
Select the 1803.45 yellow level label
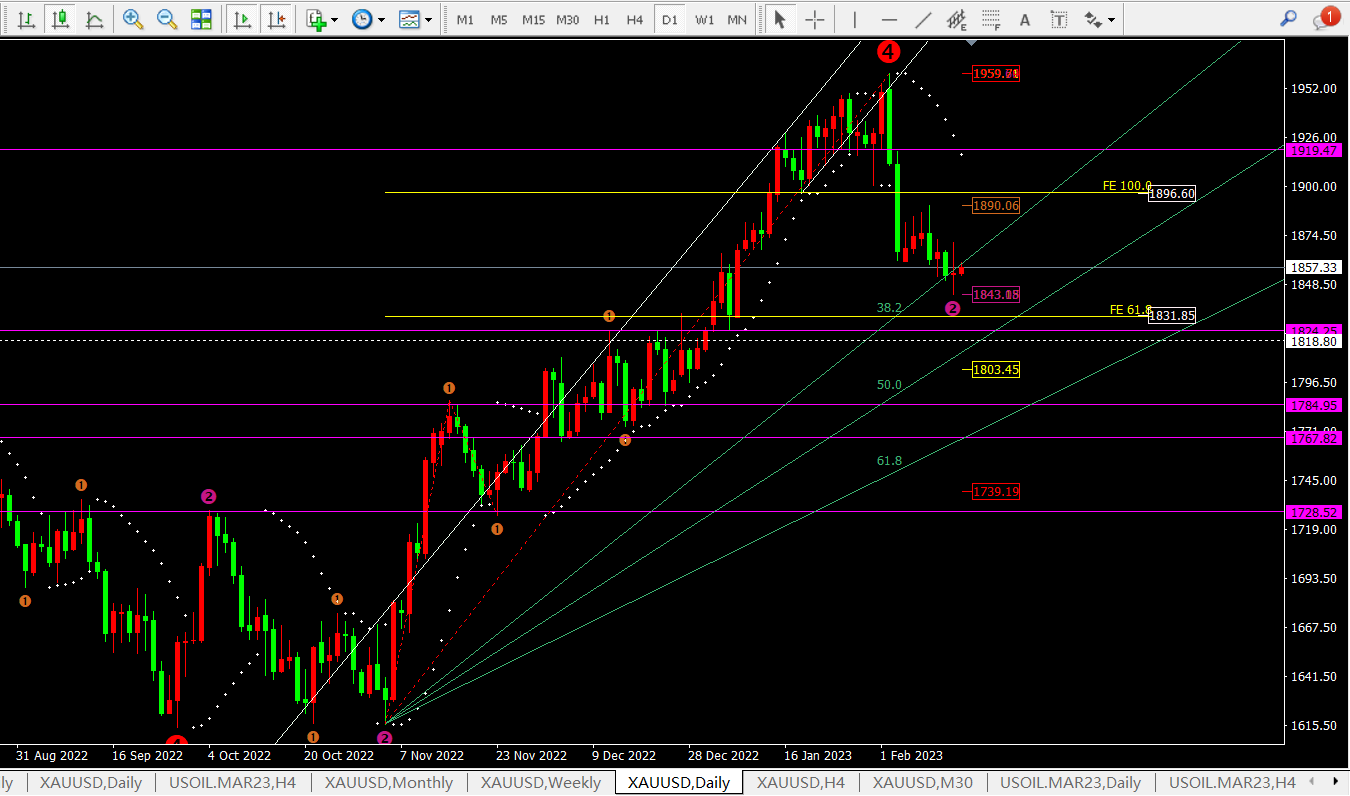(x=996, y=369)
